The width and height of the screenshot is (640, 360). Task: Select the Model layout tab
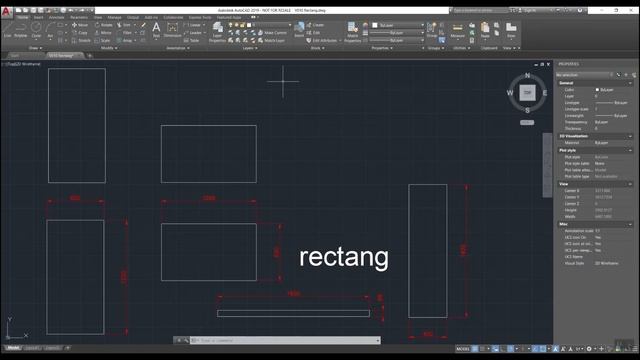tap(13, 348)
